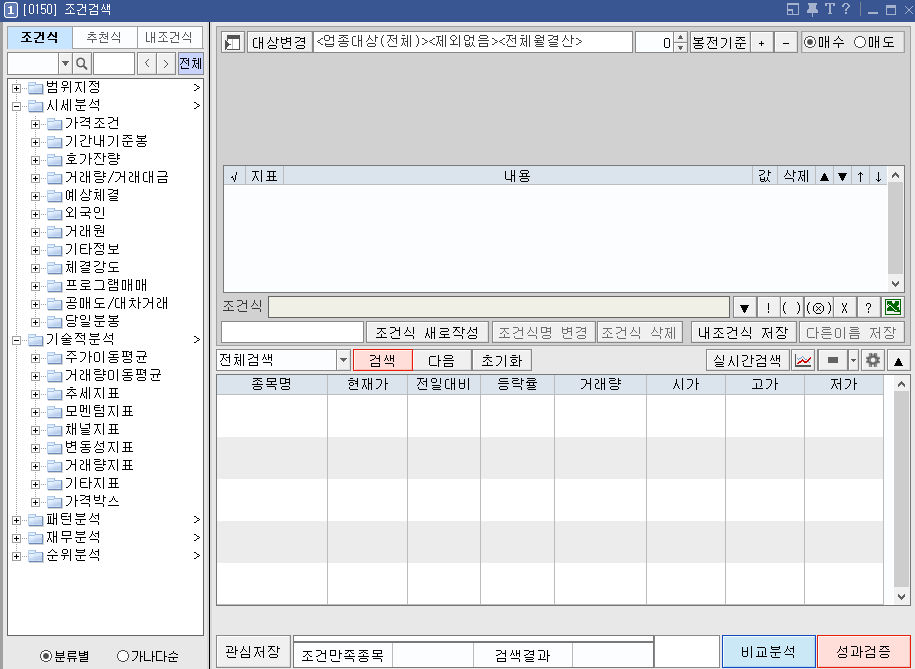The height and width of the screenshot is (669, 915).
Task: Collapse the panel with the black triangle icon
Action: [899, 362]
